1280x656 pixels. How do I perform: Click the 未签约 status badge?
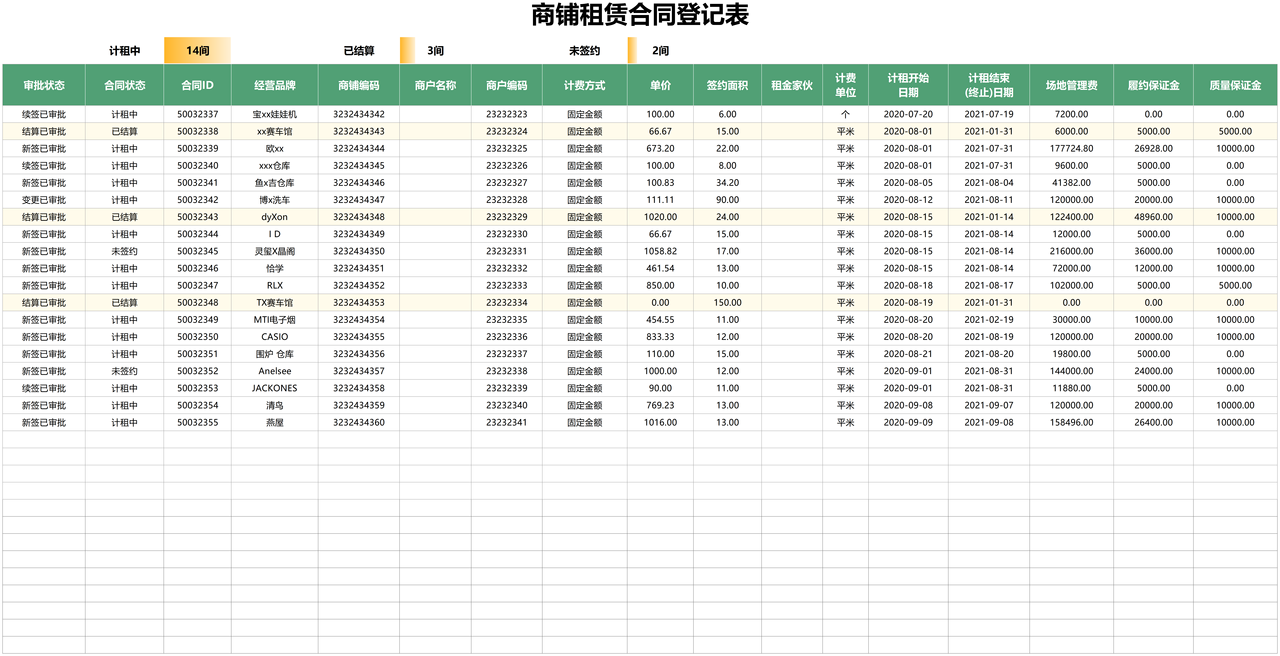584,48
